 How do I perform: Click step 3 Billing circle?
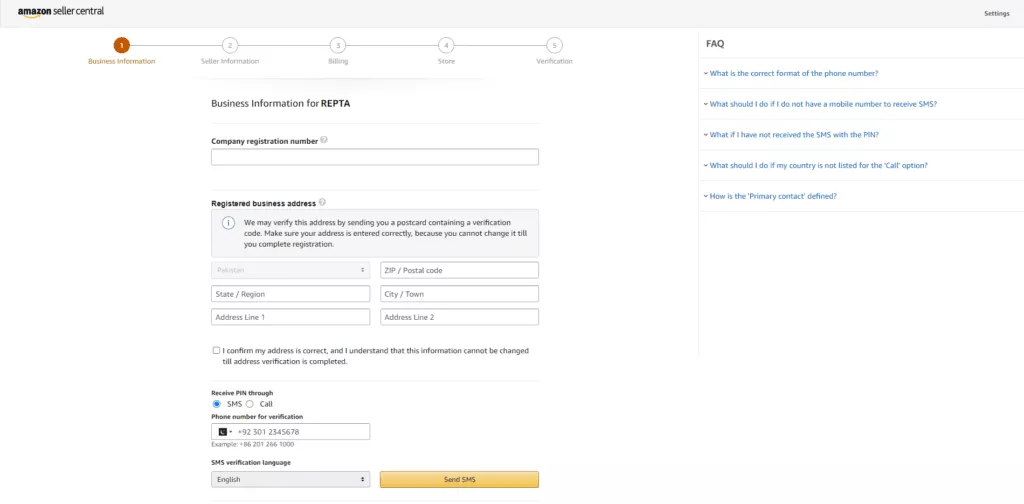[x=338, y=45]
